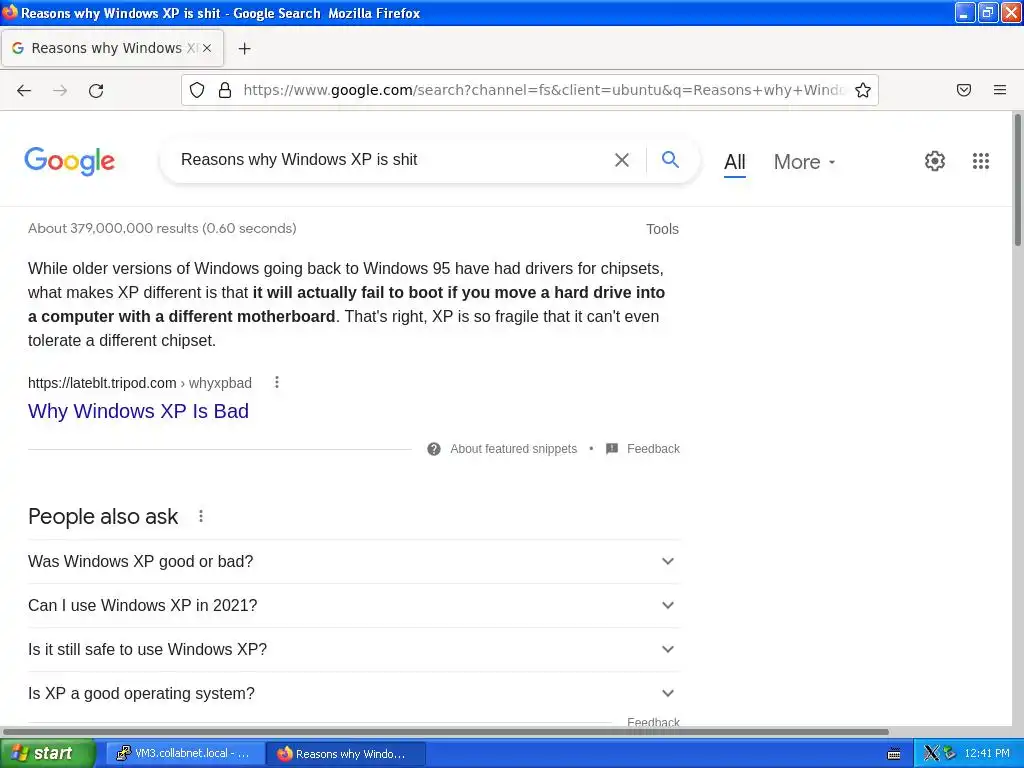The image size is (1024, 768).
Task: Select the All results tab
Action: [735, 162]
